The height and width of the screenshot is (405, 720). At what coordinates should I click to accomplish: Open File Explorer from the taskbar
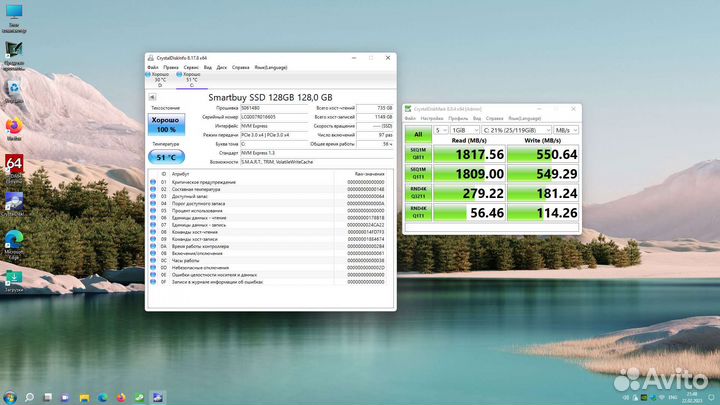(84, 397)
